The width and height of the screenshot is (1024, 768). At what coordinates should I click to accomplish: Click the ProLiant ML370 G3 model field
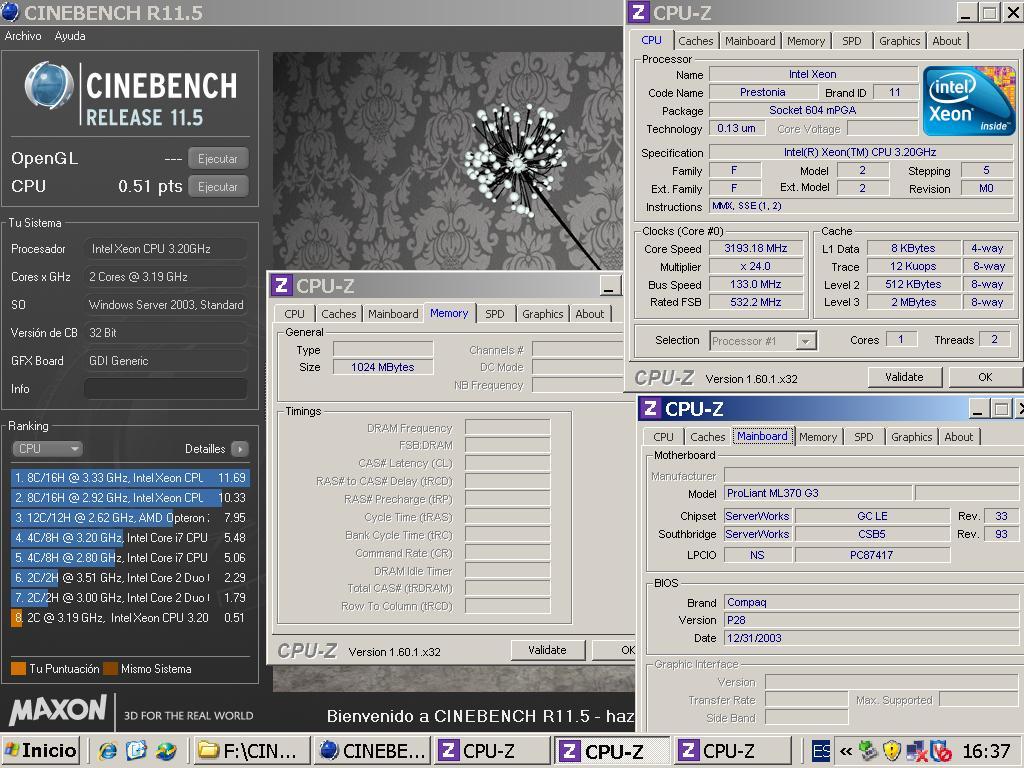coord(818,493)
